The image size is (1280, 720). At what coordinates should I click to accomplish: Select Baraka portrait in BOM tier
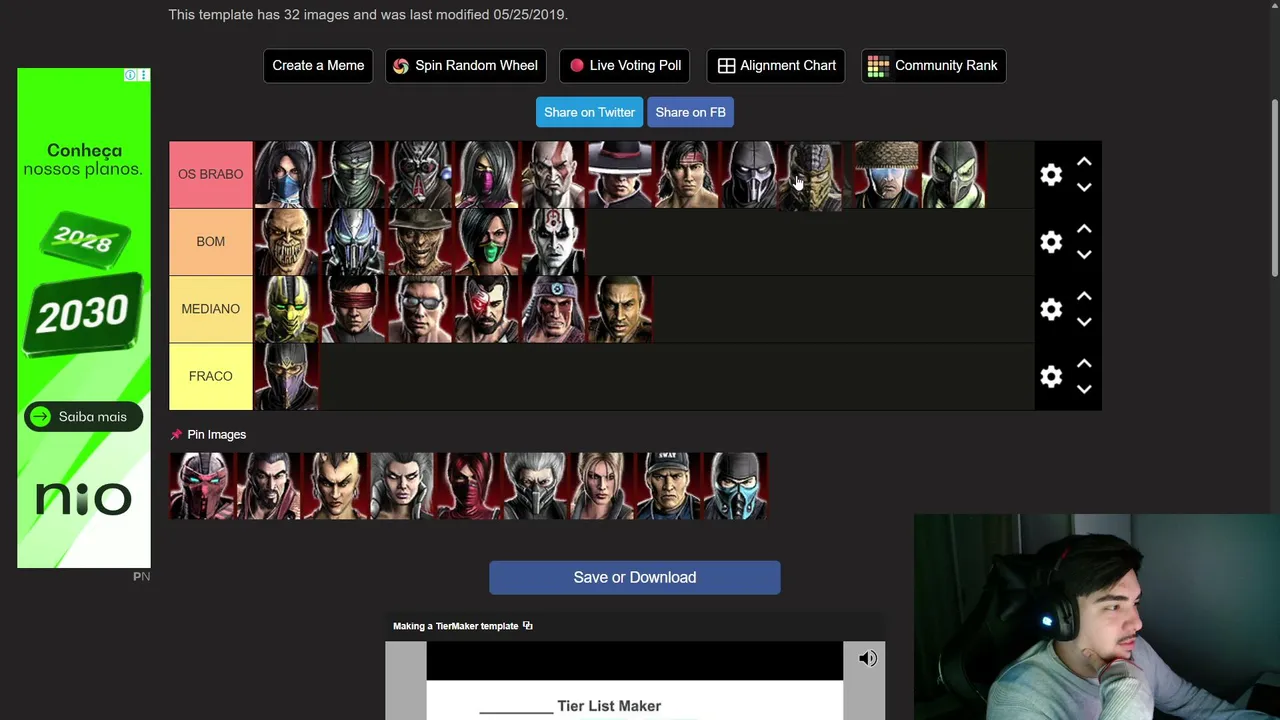[287, 242]
